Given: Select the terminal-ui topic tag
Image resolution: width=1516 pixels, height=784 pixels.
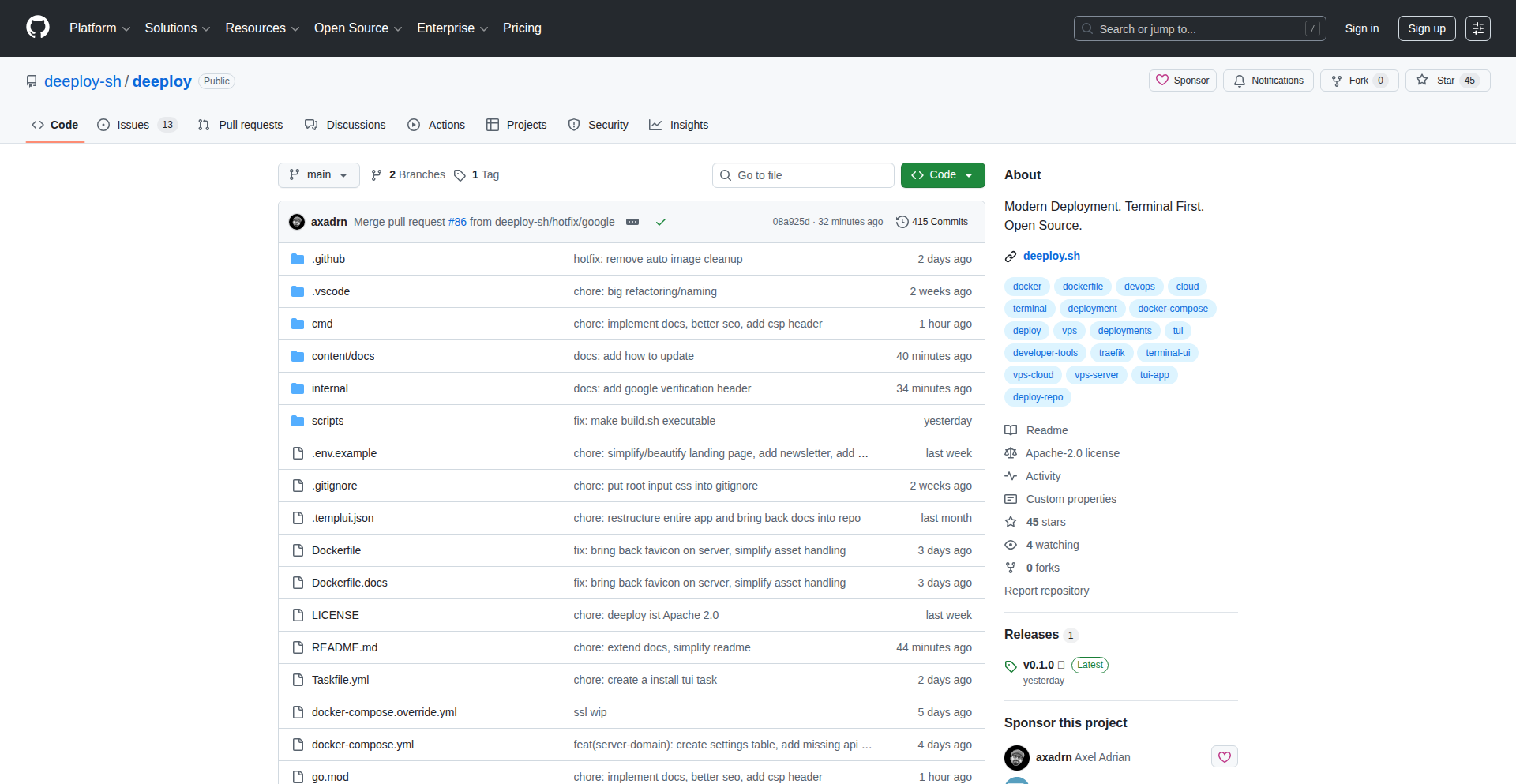Looking at the screenshot, I should pos(1168,353).
